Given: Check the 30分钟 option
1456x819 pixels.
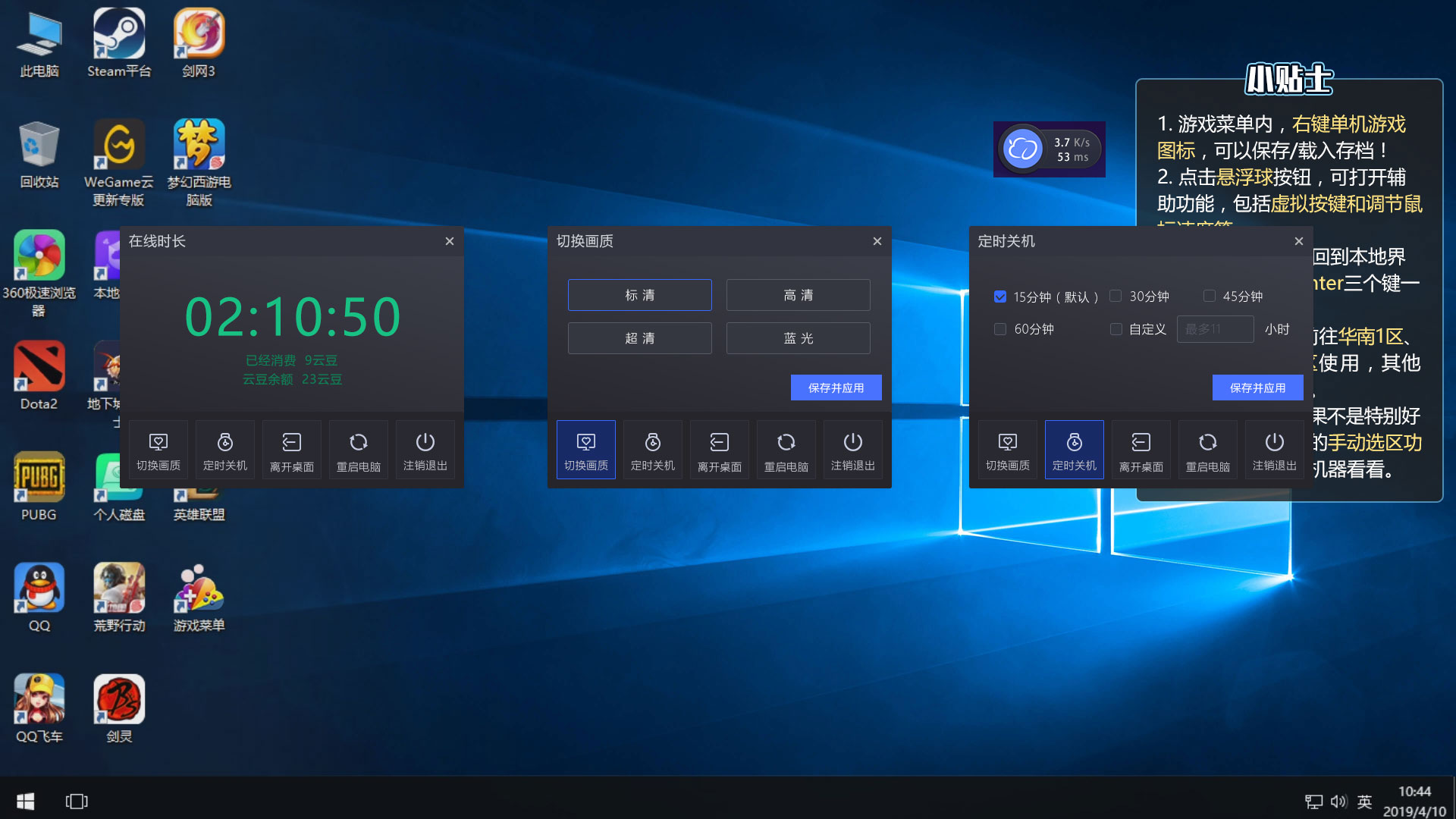Looking at the screenshot, I should point(1116,297).
